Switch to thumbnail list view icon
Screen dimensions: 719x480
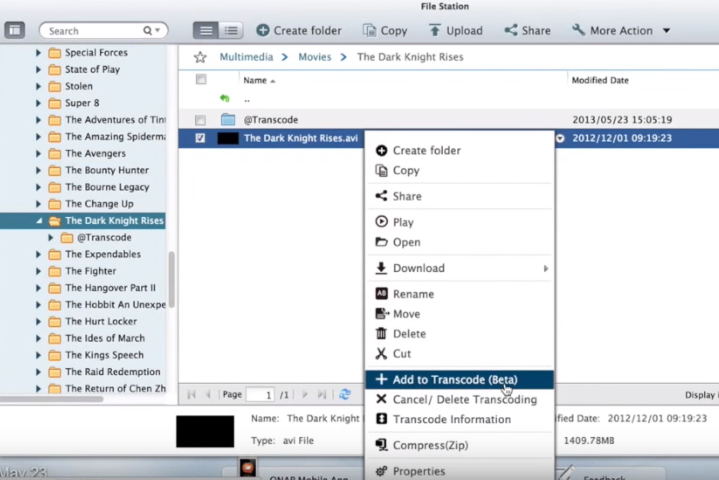coord(205,31)
